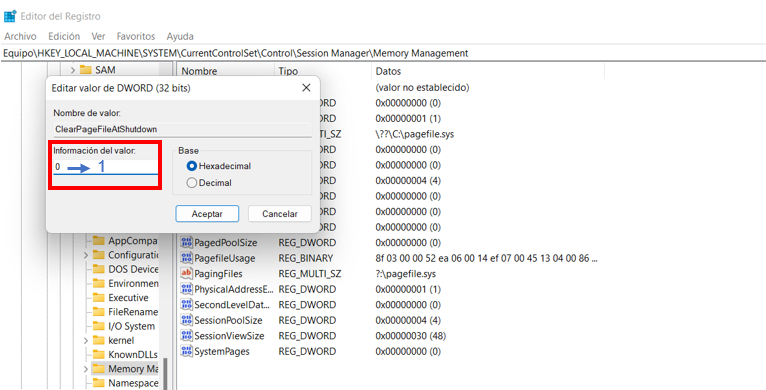The height and width of the screenshot is (390, 766).
Task: Expand the kernel tree node
Action: 86,341
